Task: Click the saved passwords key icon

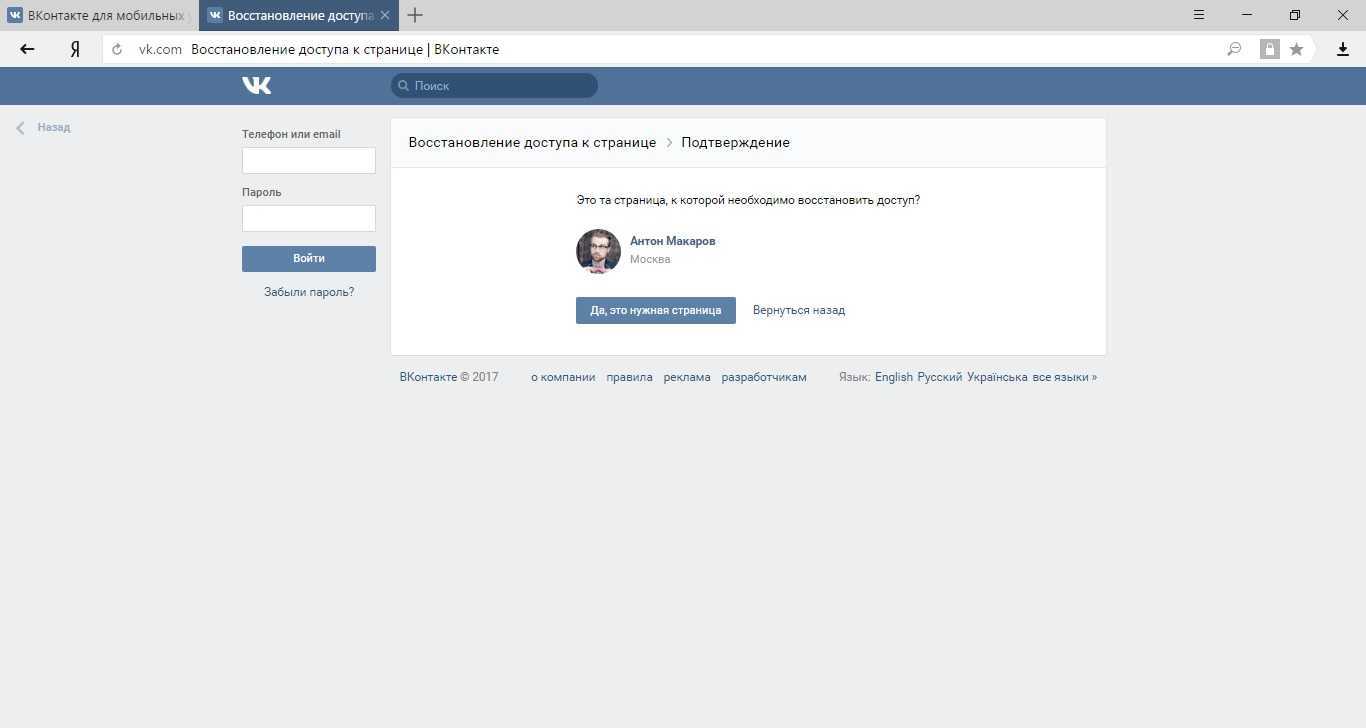Action: 1234,49
